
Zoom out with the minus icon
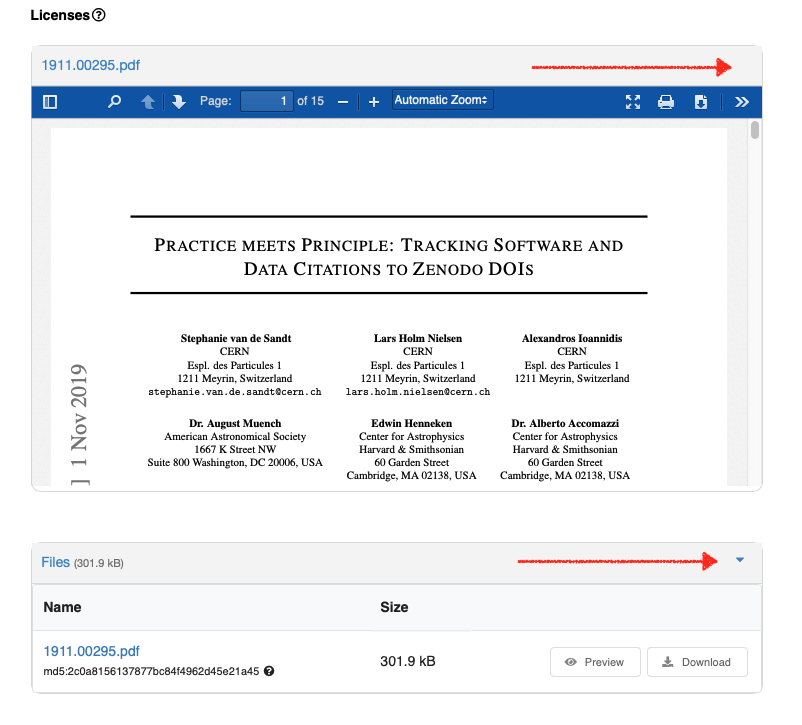(x=343, y=102)
